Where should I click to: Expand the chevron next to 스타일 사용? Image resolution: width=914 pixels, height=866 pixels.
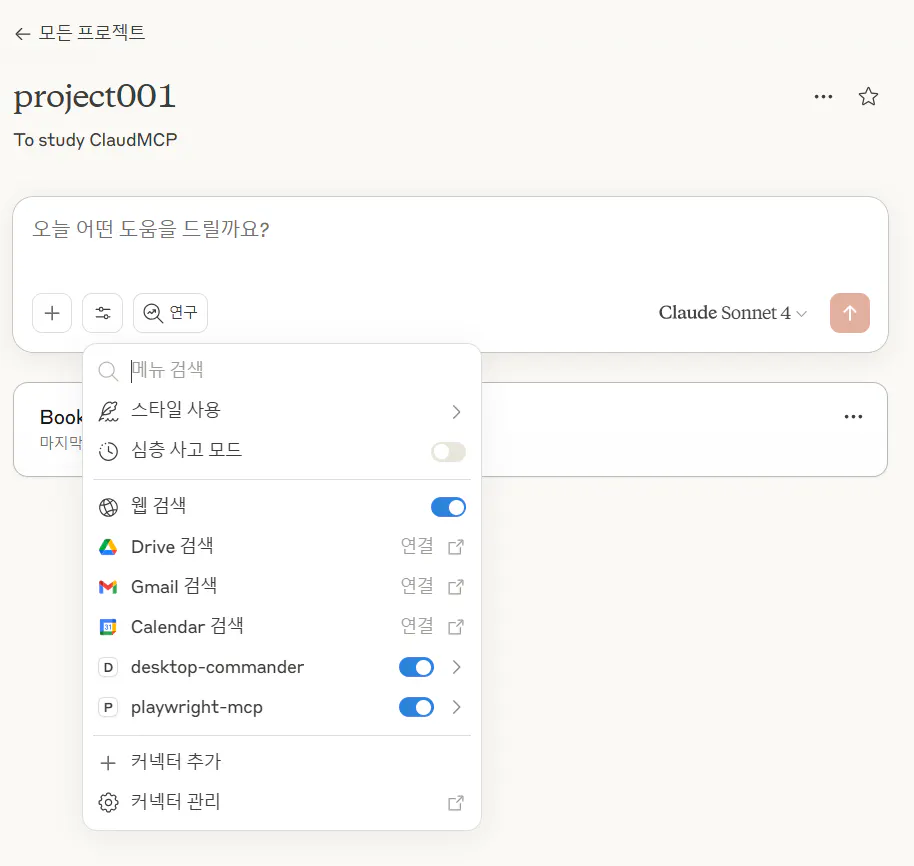click(456, 412)
